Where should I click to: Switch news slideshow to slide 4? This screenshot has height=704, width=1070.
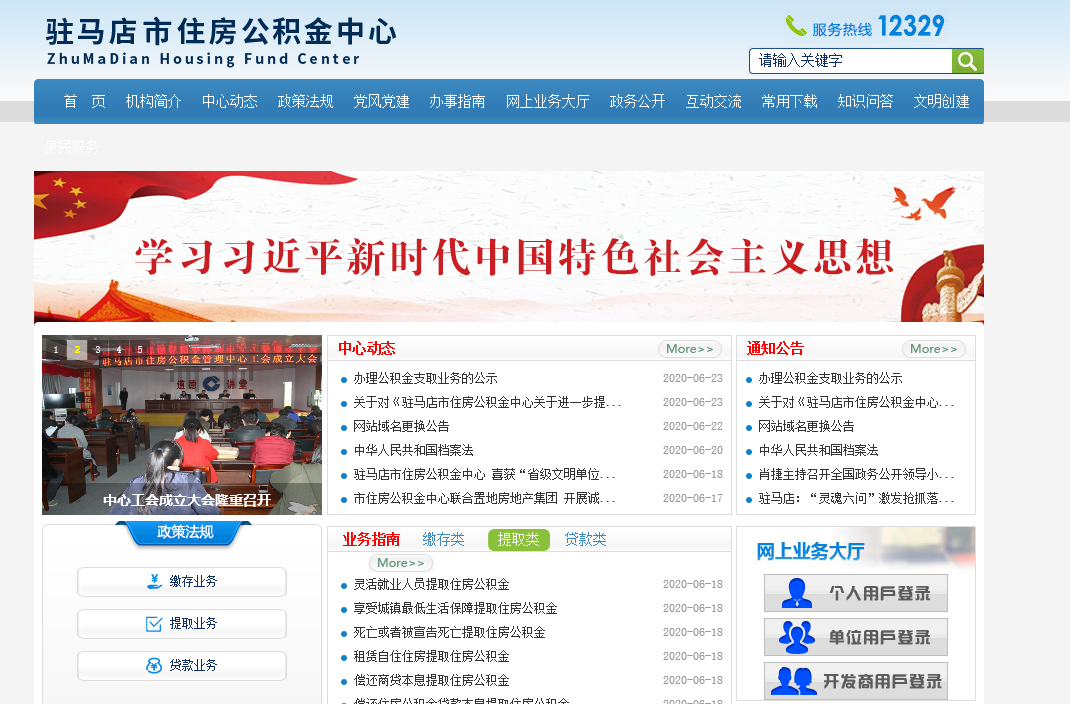point(119,349)
